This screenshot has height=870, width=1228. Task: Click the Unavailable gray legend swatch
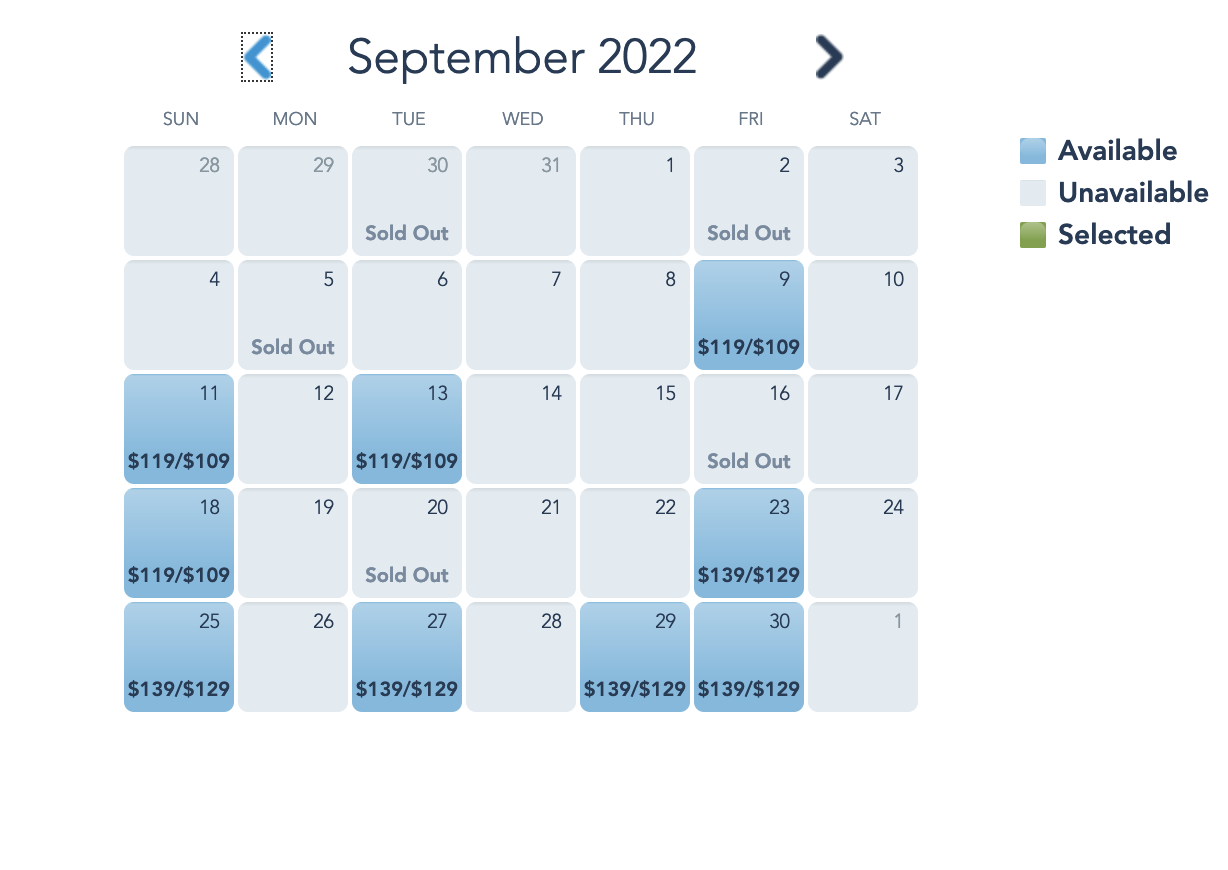[1033, 193]
